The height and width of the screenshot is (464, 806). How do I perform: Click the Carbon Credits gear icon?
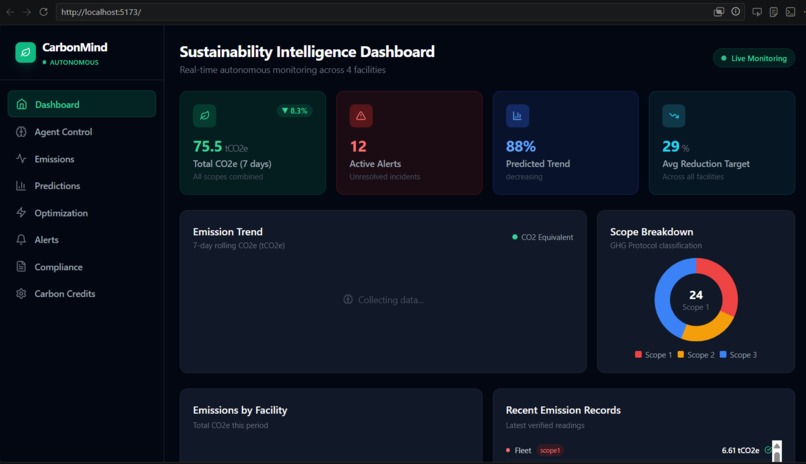click(x=21, y=293)
